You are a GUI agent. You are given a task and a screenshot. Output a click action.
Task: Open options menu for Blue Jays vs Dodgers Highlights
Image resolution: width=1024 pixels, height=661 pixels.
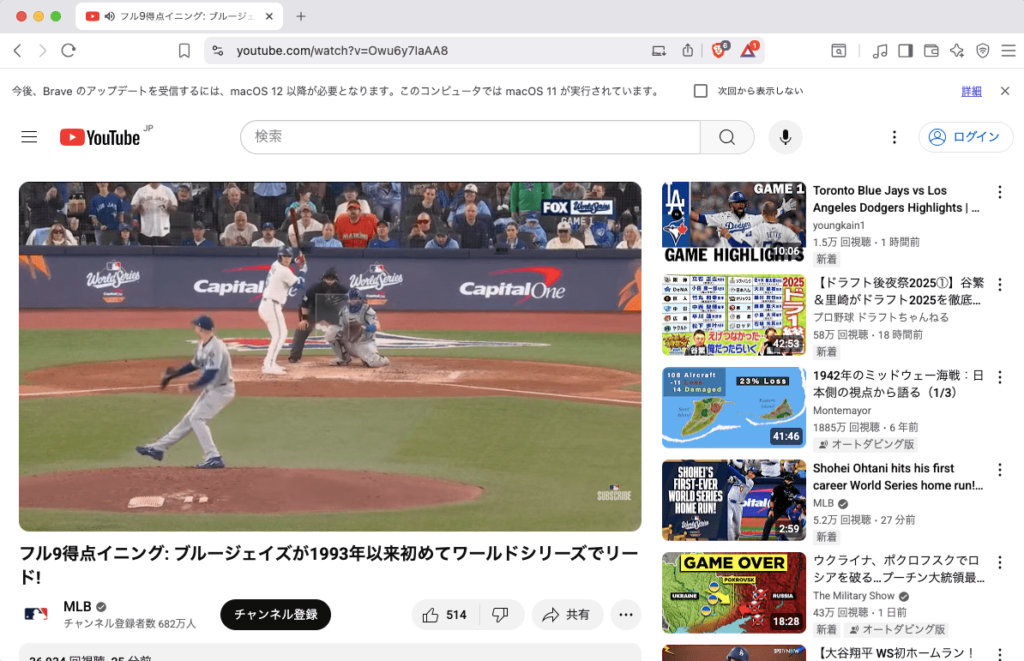1000,192
